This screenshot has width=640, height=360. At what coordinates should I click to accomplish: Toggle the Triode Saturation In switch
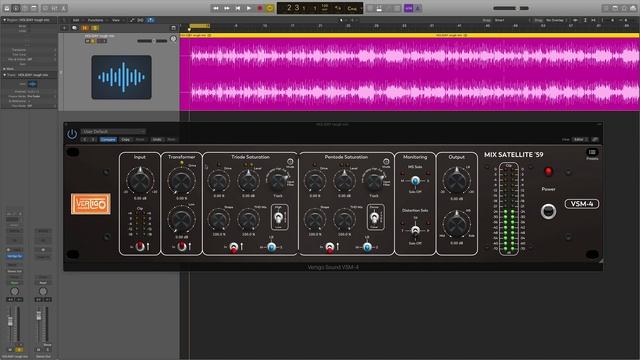(233, 247)
